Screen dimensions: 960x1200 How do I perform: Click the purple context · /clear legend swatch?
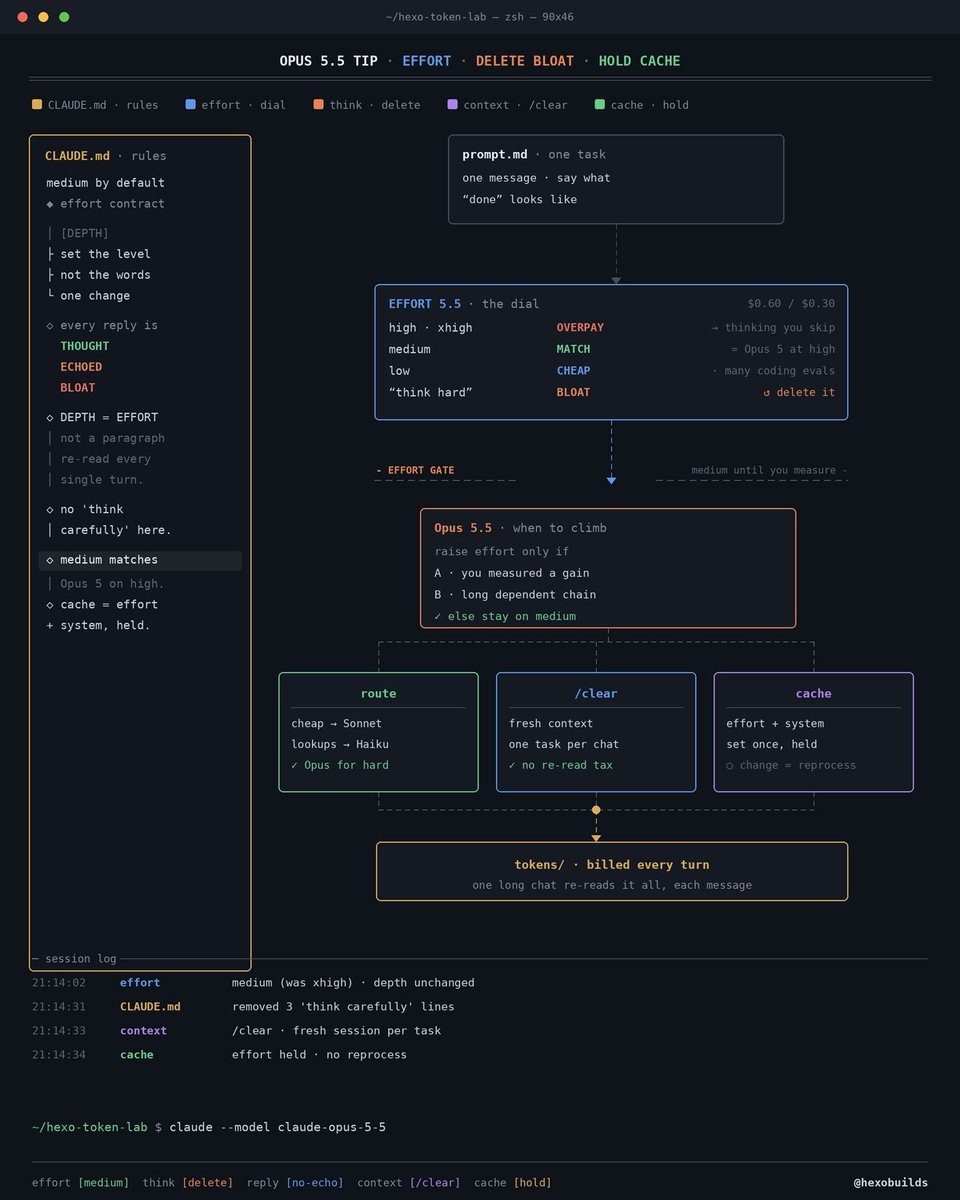point(452,105)
